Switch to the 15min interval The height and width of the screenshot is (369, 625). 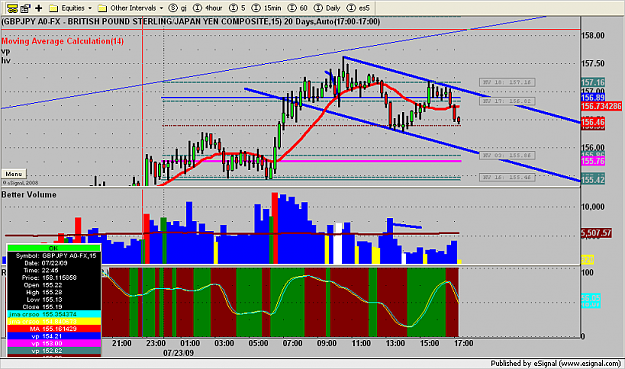267,8
